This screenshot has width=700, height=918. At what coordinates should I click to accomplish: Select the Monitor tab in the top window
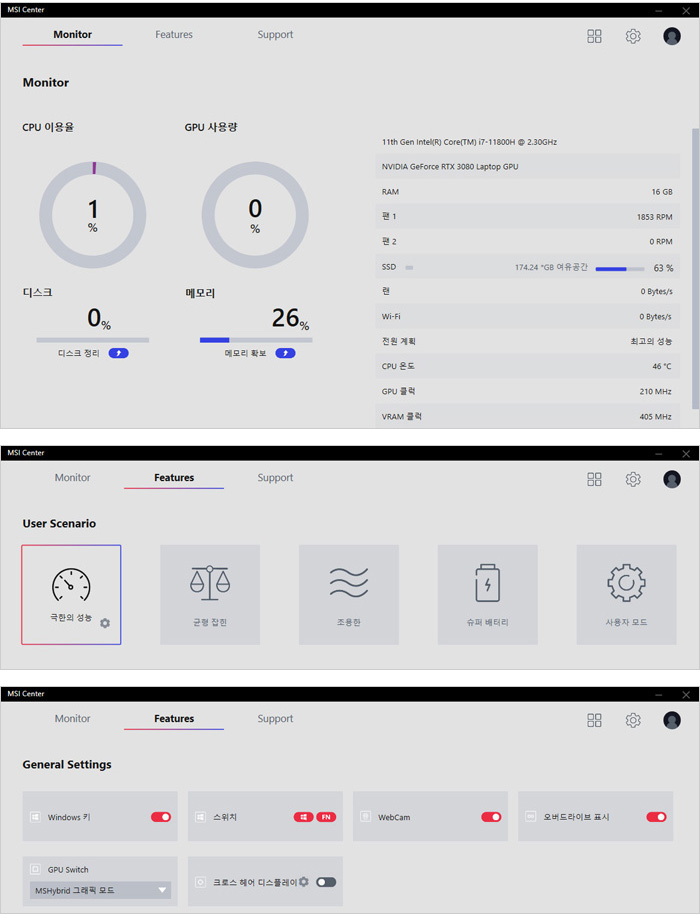pyautogui.click(x=73, y=35)
